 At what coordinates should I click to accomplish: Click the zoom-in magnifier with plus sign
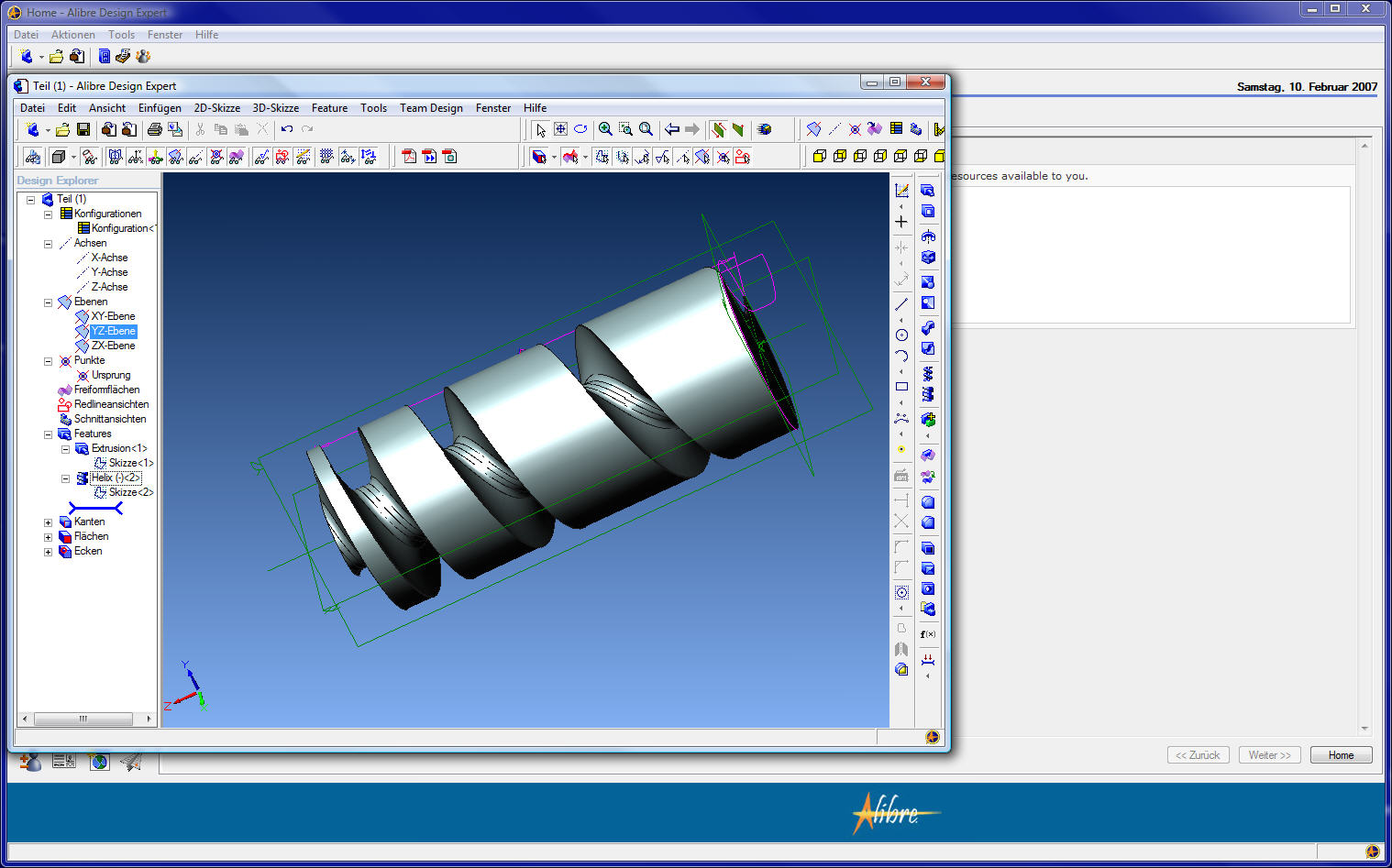coord(605,129)
